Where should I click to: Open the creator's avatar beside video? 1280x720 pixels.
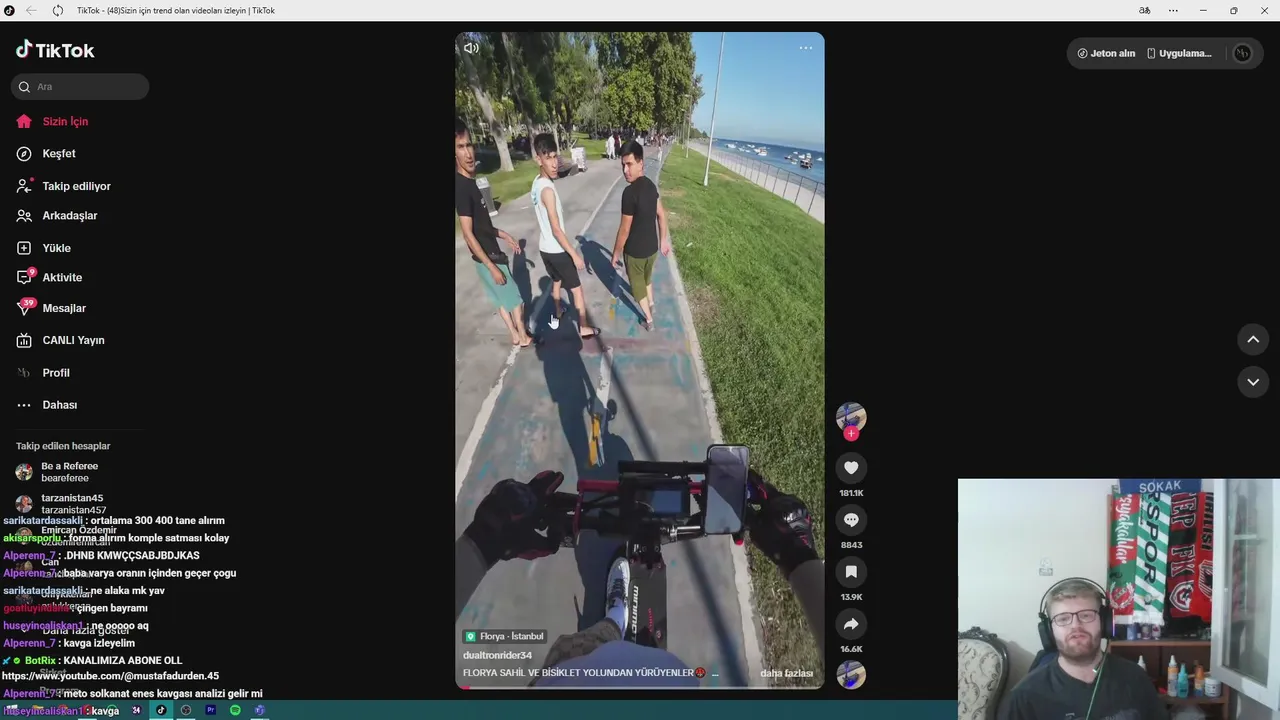point(851,416)
